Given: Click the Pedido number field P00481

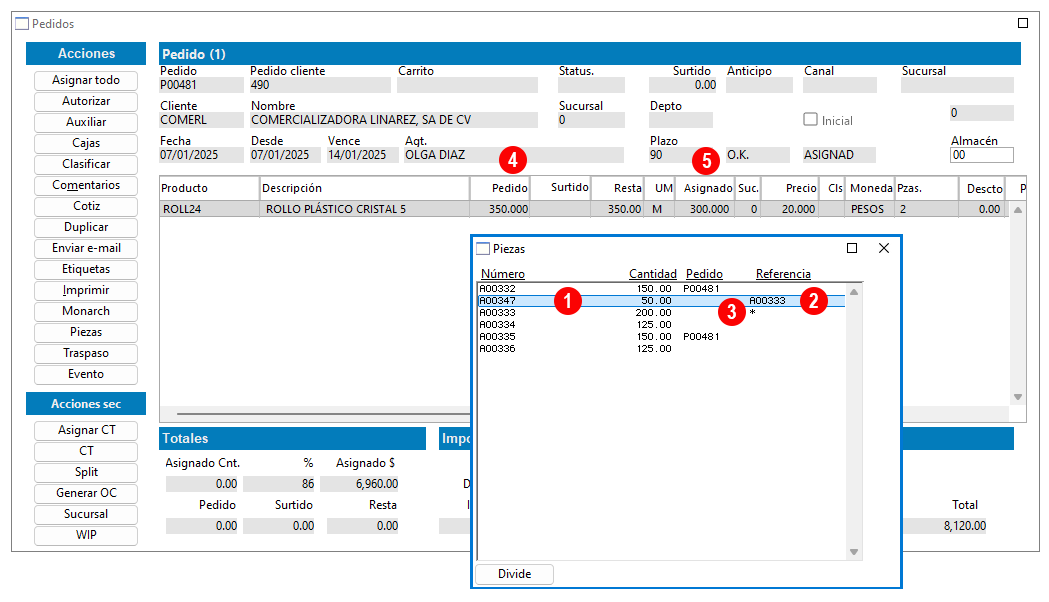Looking at the screenshot, I should (201, 85).
